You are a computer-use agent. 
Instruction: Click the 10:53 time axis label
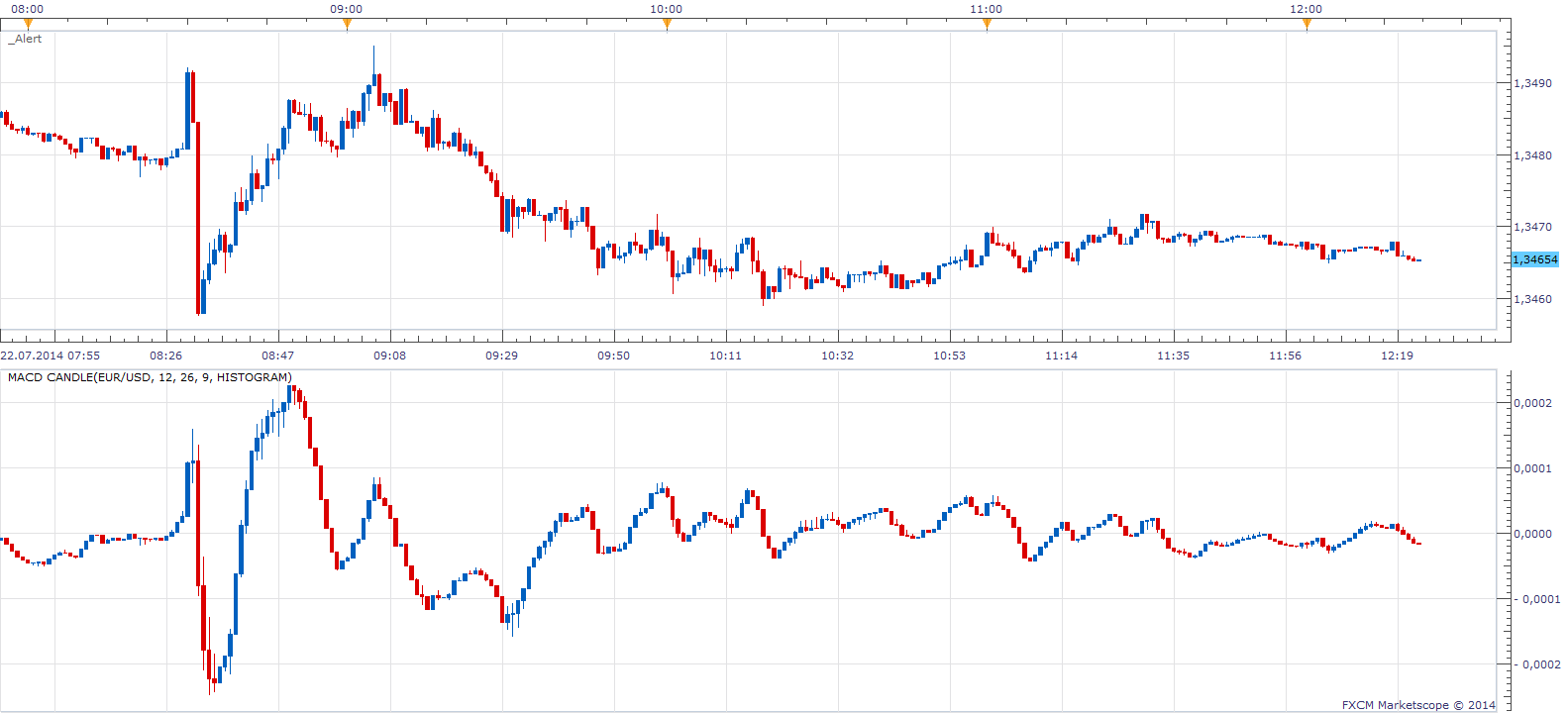point(950,356)
